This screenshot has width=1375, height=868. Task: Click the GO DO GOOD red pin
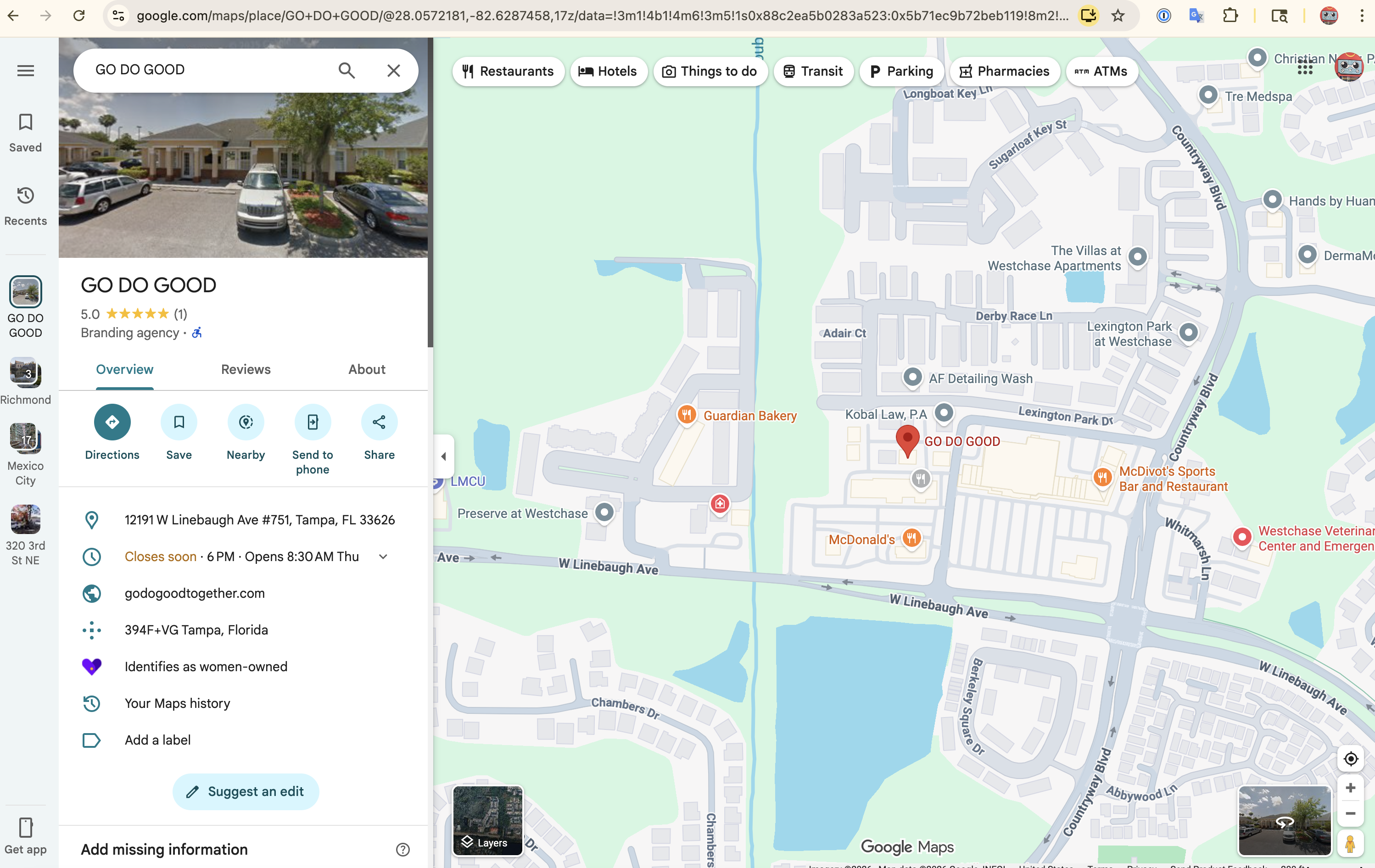point(907,440)
